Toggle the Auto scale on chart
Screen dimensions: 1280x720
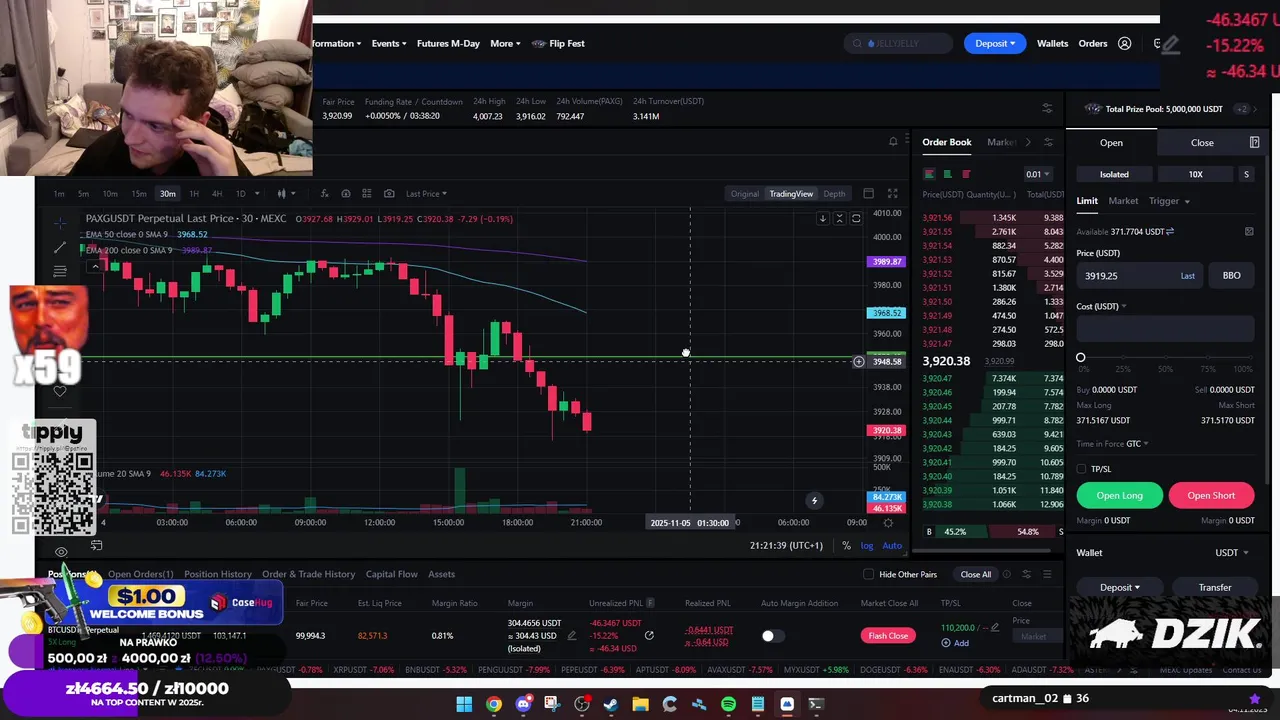[x=892, y=546]
